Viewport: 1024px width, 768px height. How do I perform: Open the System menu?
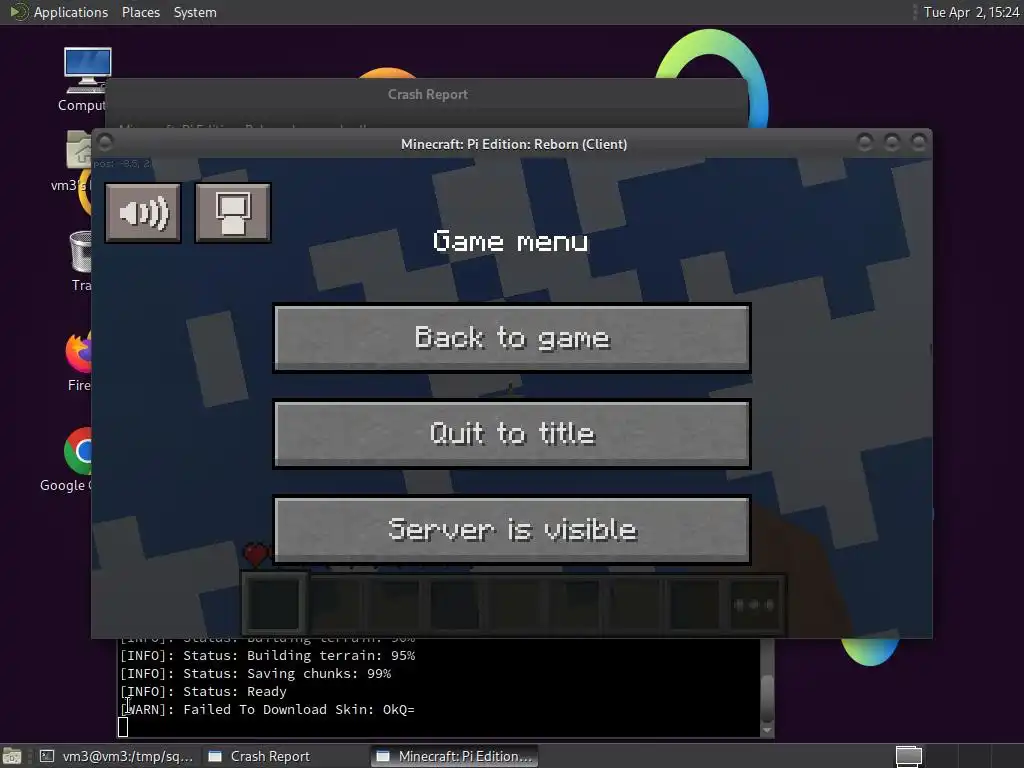[195, 12]
